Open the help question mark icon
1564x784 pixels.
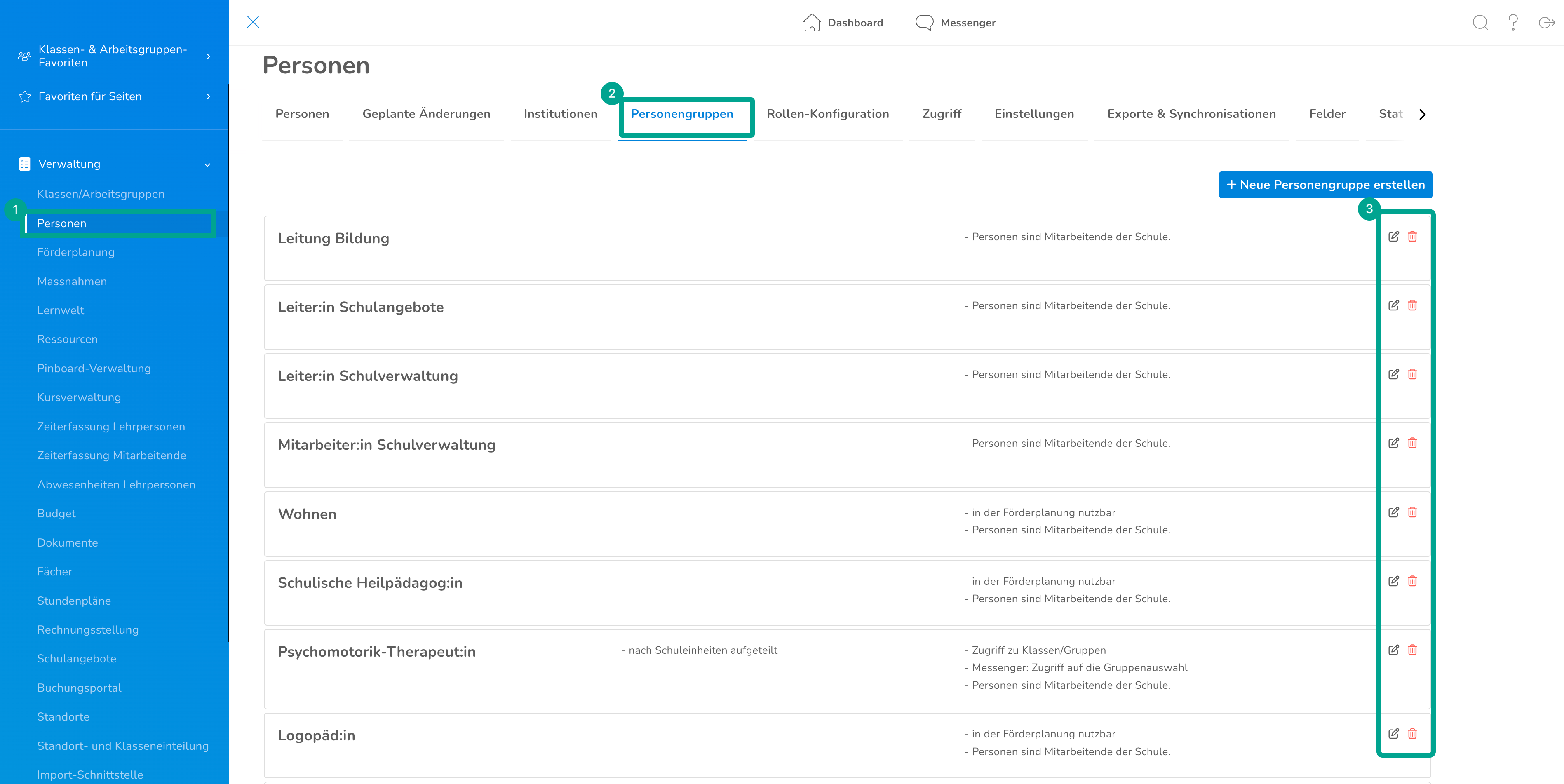(x=1513, y=23)
